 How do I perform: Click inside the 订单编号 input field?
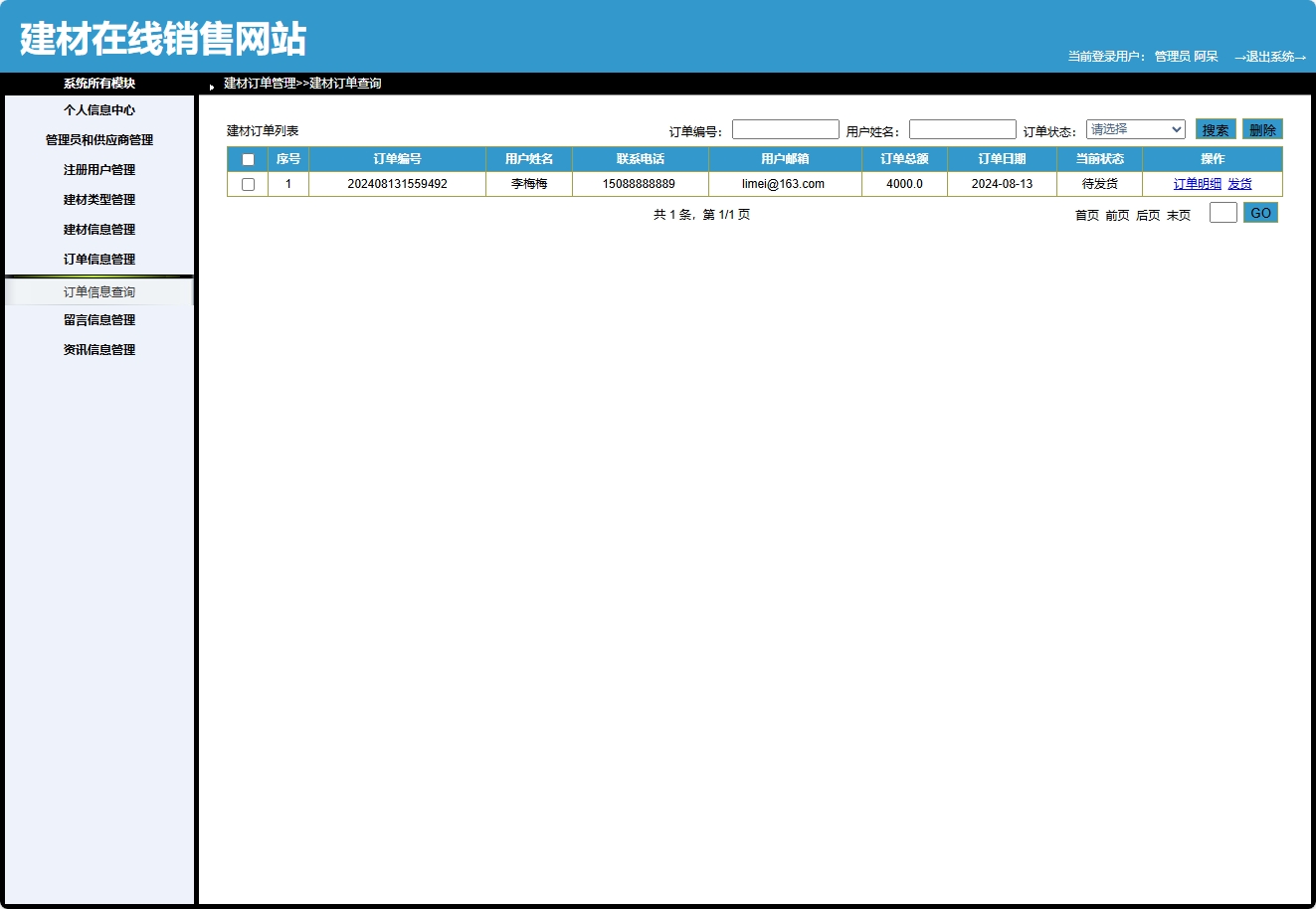click(x=785, y=128)
